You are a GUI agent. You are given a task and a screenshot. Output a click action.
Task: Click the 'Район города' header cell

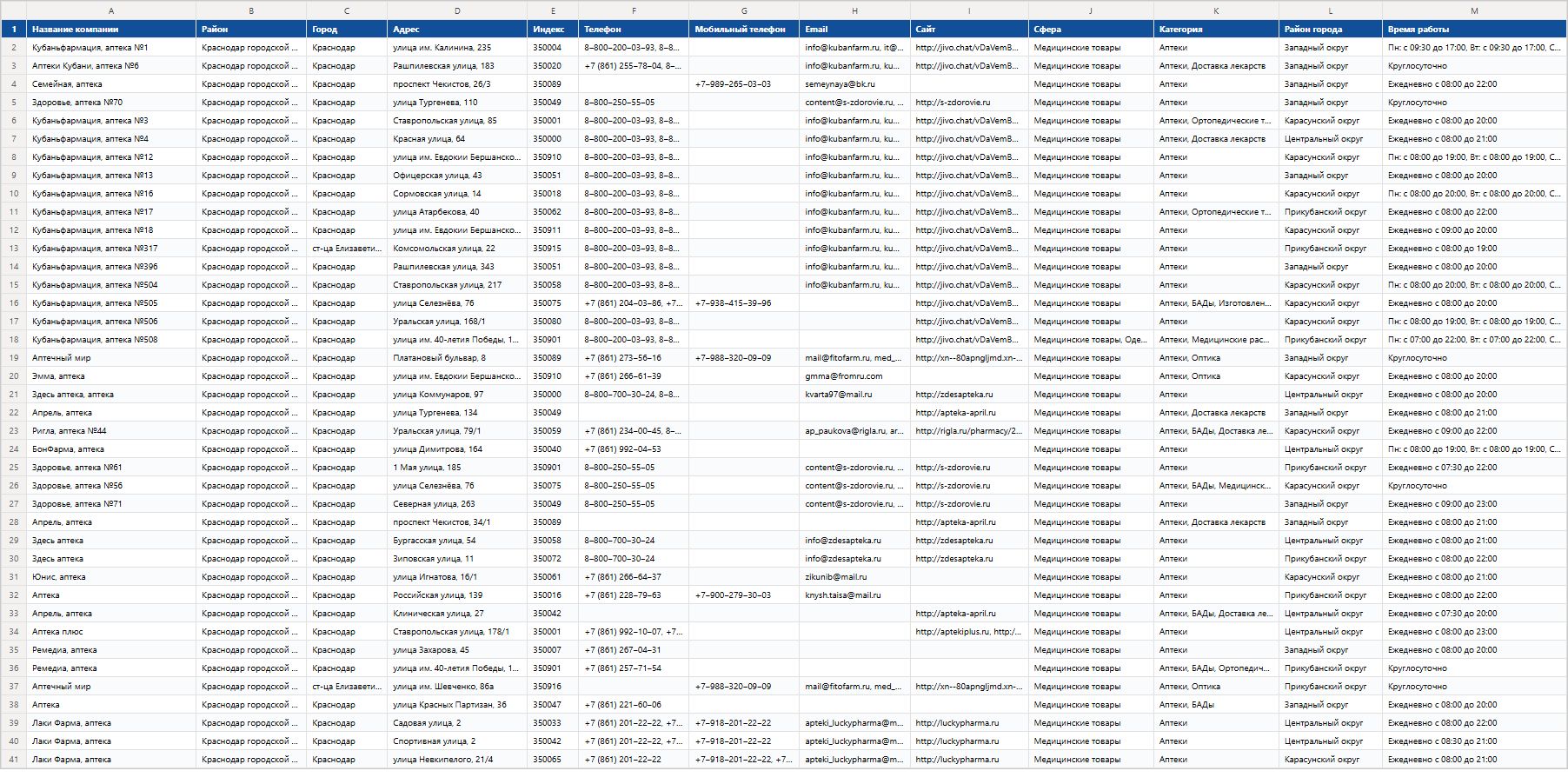point(1331,30)
